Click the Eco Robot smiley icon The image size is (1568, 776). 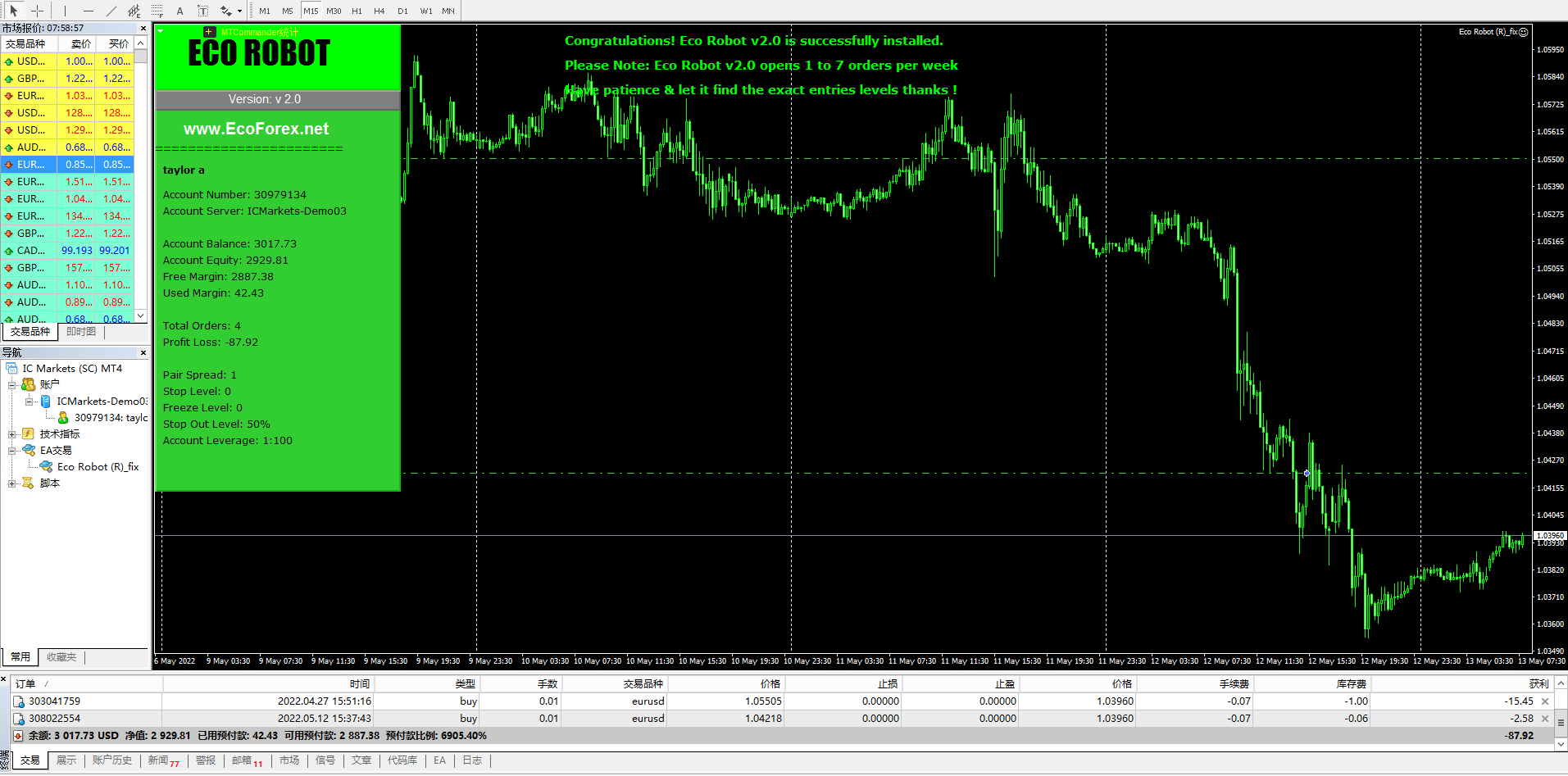point(1523,32)
